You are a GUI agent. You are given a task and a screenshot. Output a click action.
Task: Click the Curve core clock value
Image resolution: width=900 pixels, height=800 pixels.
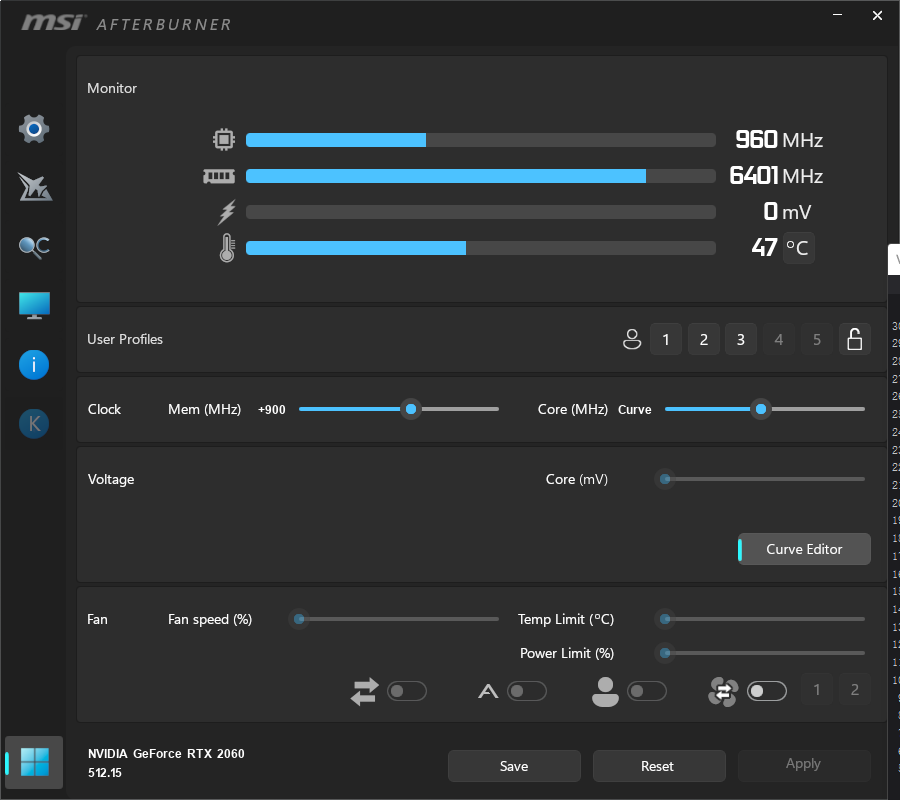pos(634,410)
